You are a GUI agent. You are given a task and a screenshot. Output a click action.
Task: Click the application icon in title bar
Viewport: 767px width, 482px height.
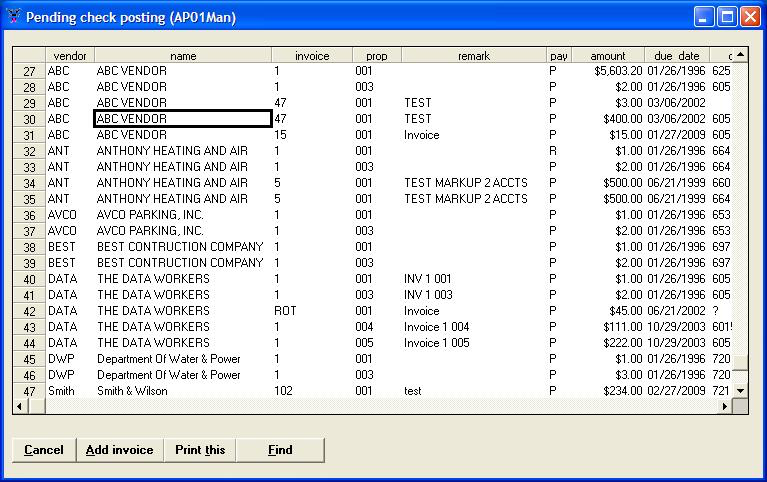coord(14,17)
